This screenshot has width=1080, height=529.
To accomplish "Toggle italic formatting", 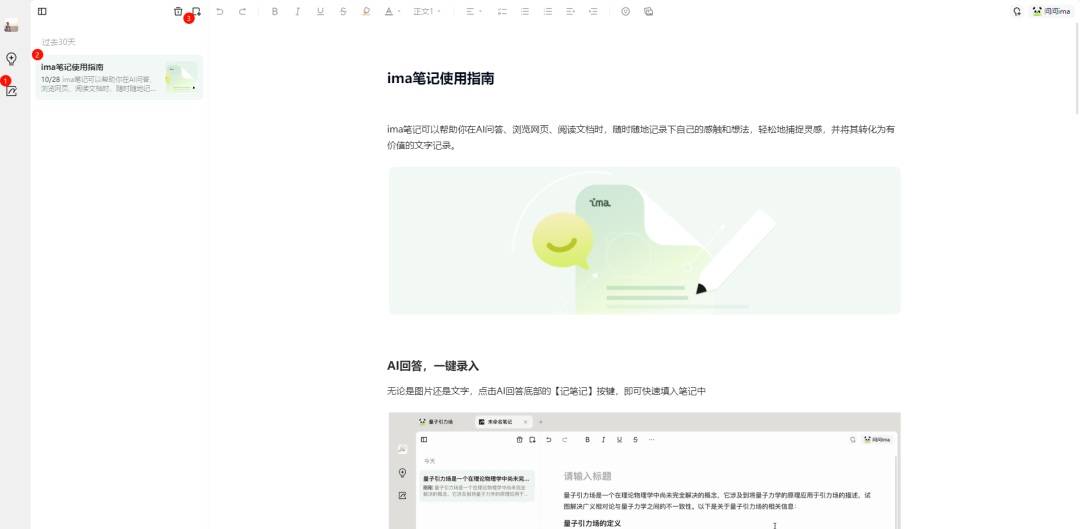I will point(298,12).
